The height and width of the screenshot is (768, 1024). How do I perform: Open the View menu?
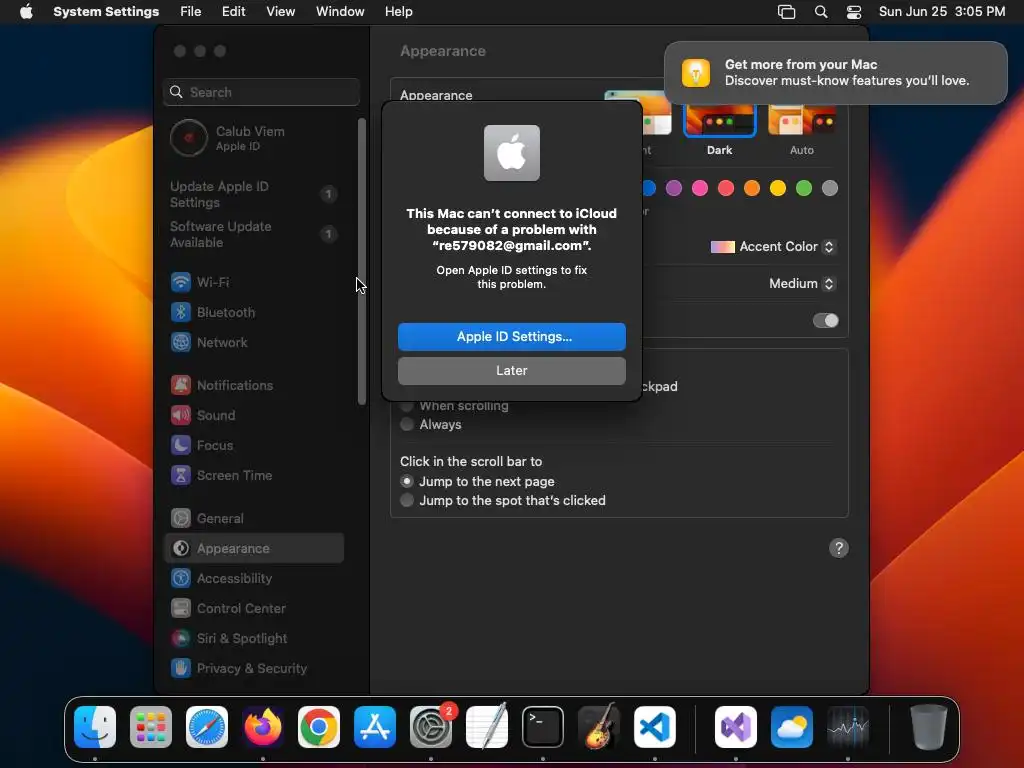click(x=280, y=12)
